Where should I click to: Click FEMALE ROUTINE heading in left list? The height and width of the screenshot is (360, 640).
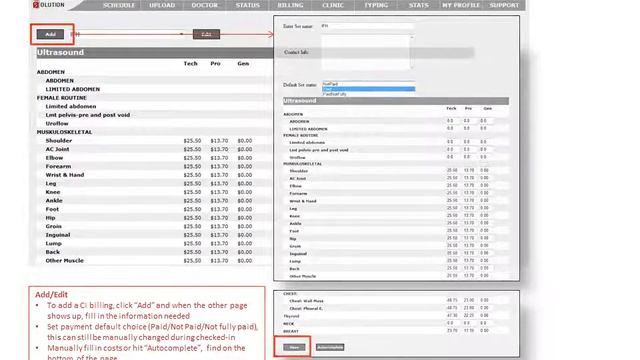[62, 98]
